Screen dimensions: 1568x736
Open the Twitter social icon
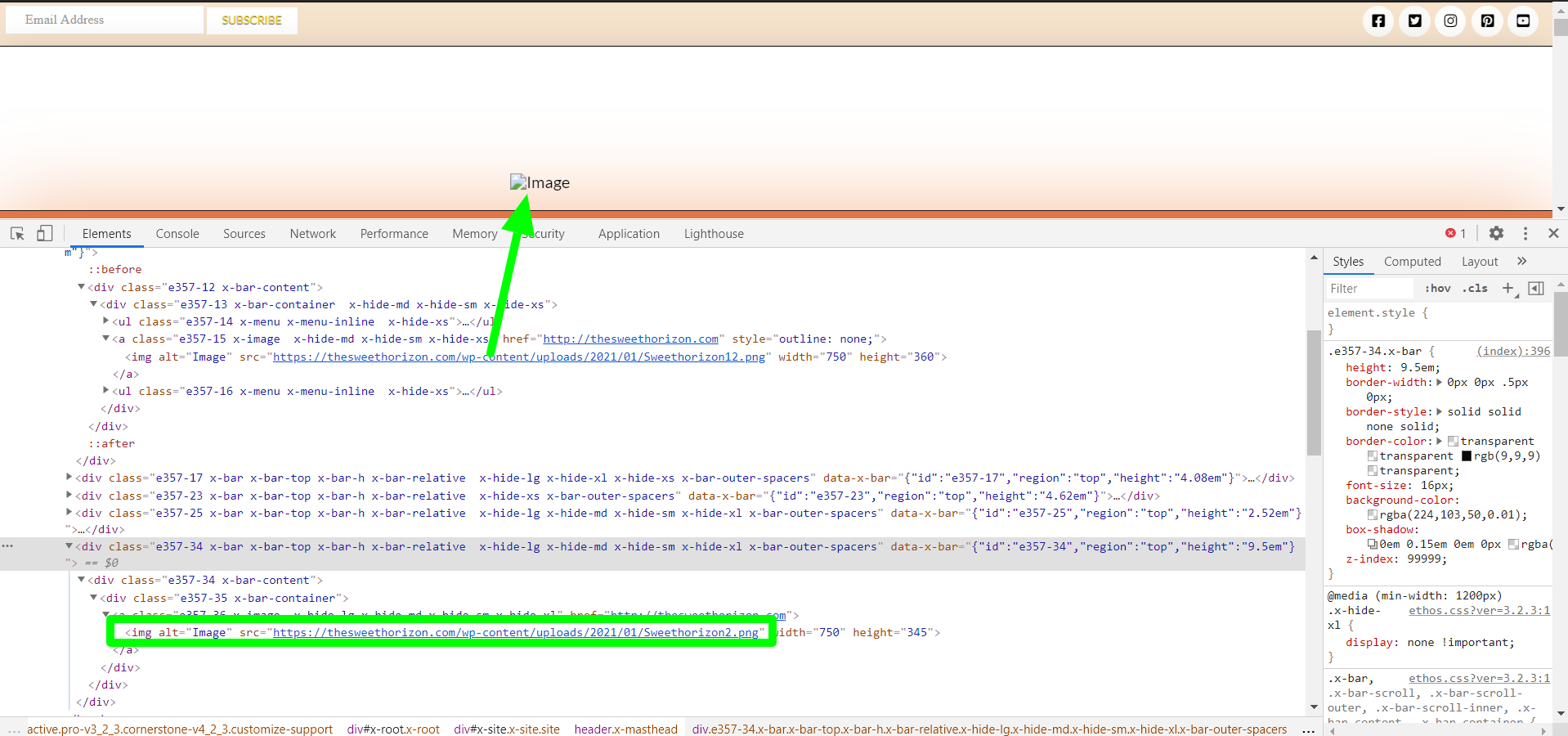click(1414, 20)
